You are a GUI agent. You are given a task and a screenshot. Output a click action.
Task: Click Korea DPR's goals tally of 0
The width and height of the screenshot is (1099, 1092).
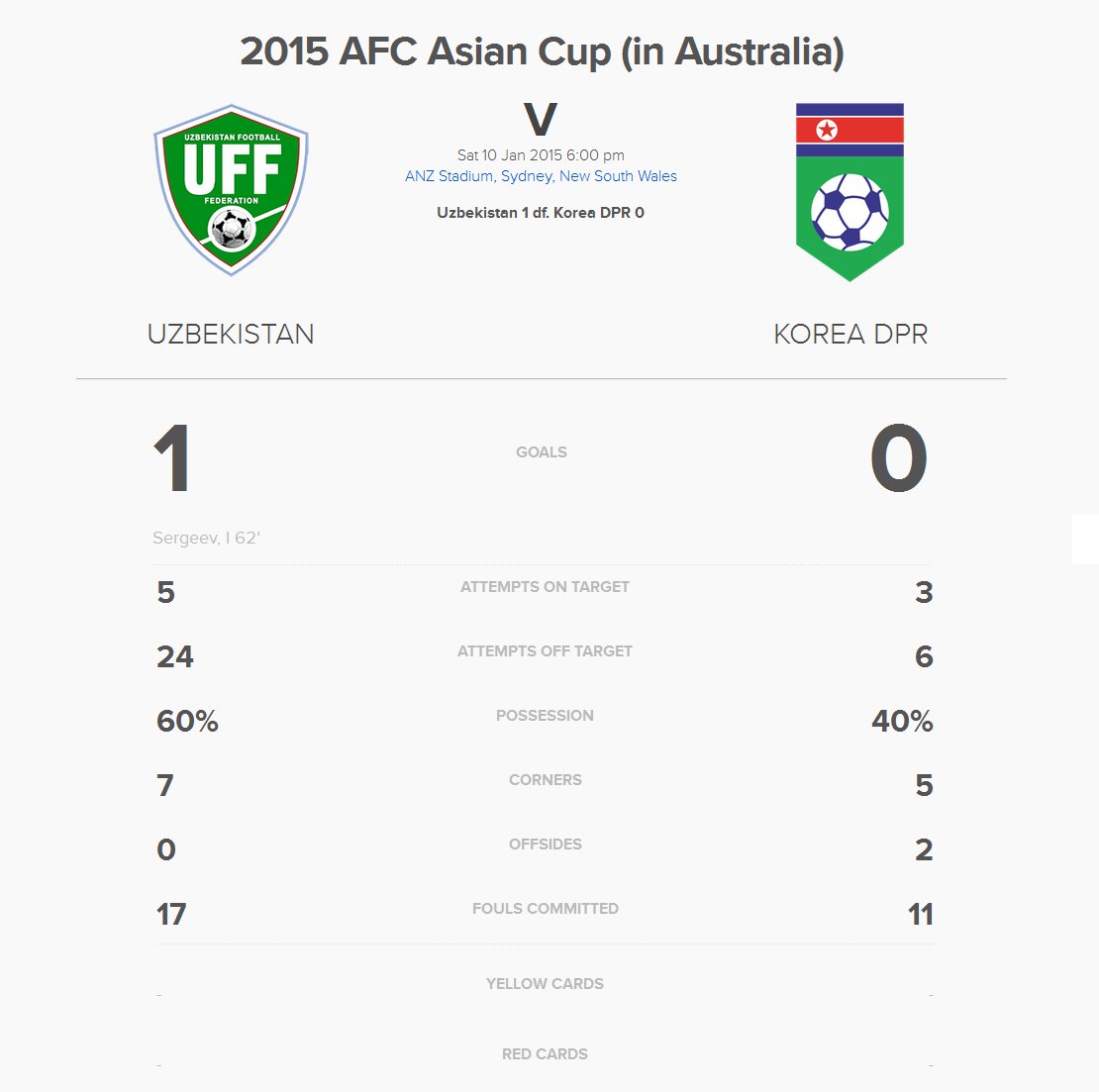(899, 459)
